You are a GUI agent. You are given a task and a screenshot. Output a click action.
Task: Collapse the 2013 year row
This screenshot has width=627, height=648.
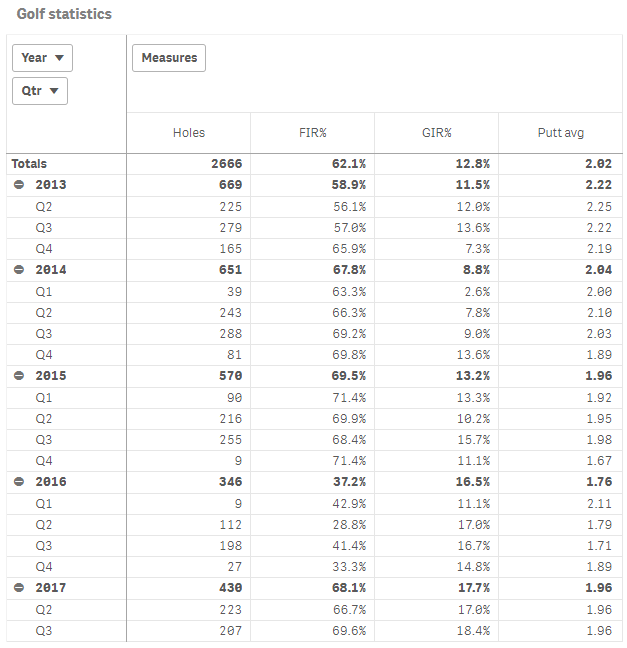pyautogui.click(x=19, y=185)
